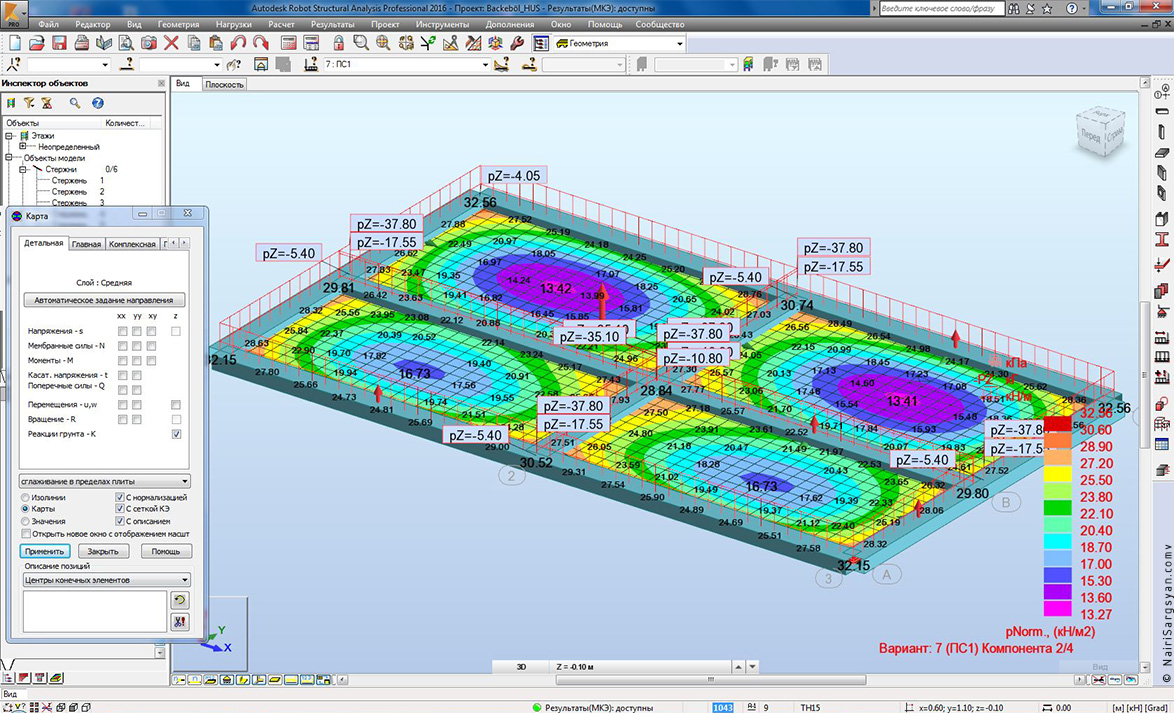Click the Paste icon in toolbar

point(216,43)
